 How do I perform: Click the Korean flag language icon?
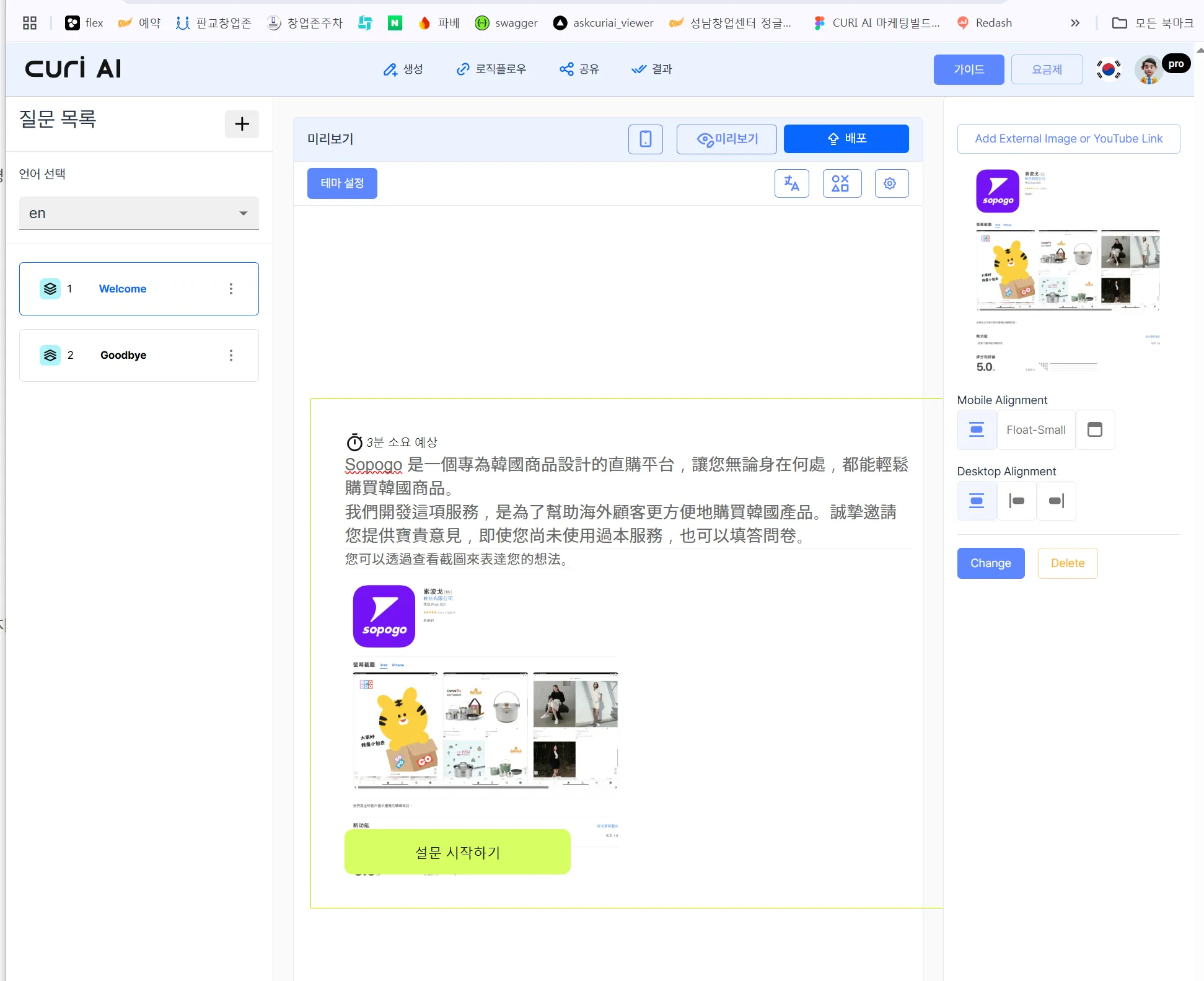pyautogui.click(x=1108, y=69)
